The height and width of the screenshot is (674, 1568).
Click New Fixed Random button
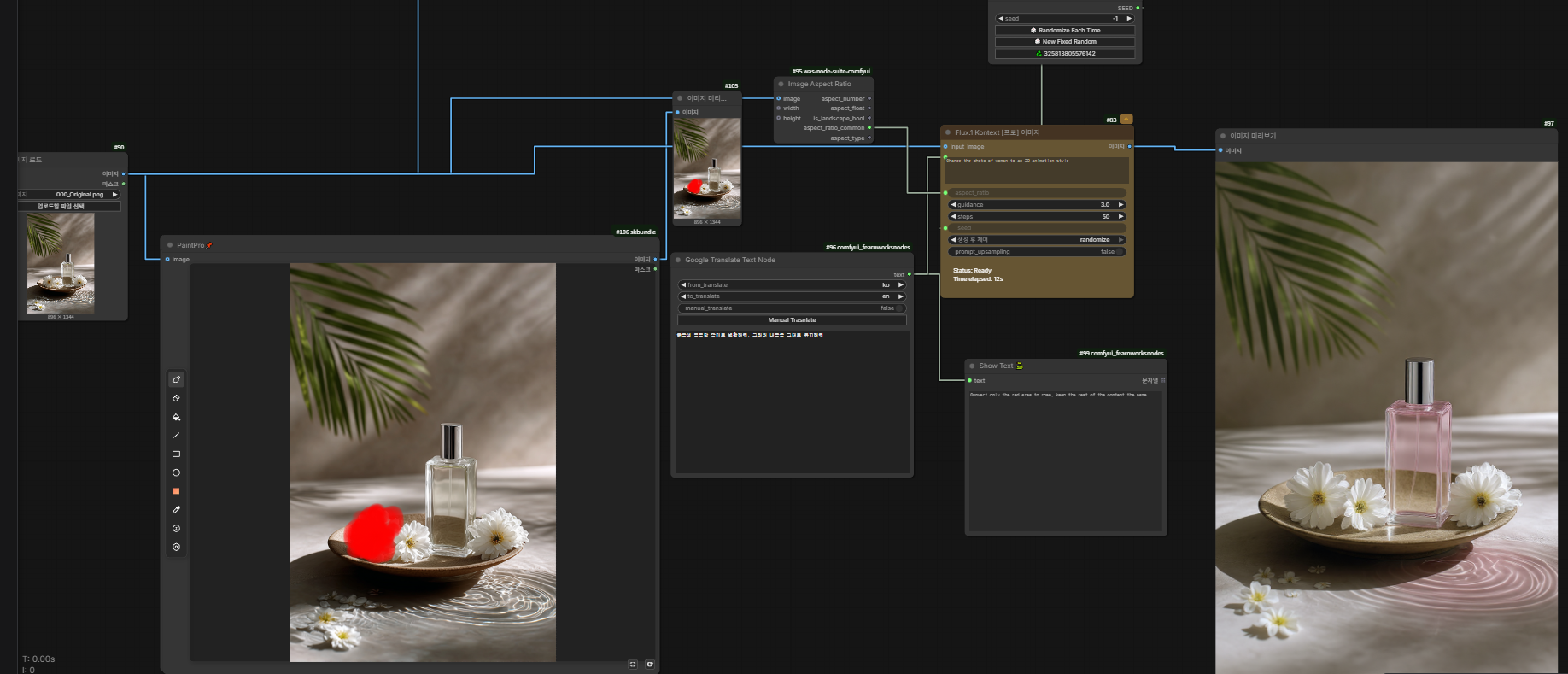pyautogui.click(x=1065, y=41)
